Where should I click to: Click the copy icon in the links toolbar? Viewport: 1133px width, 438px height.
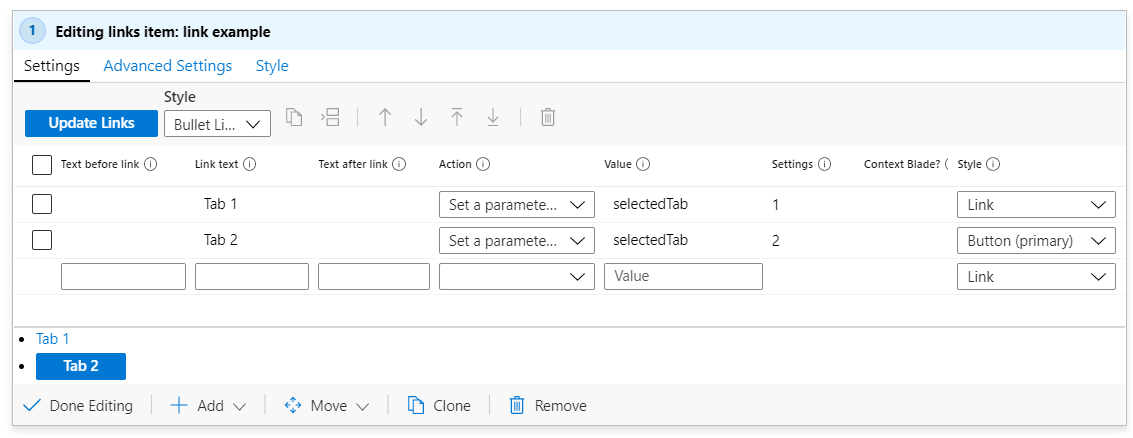[x=294, y=117]
